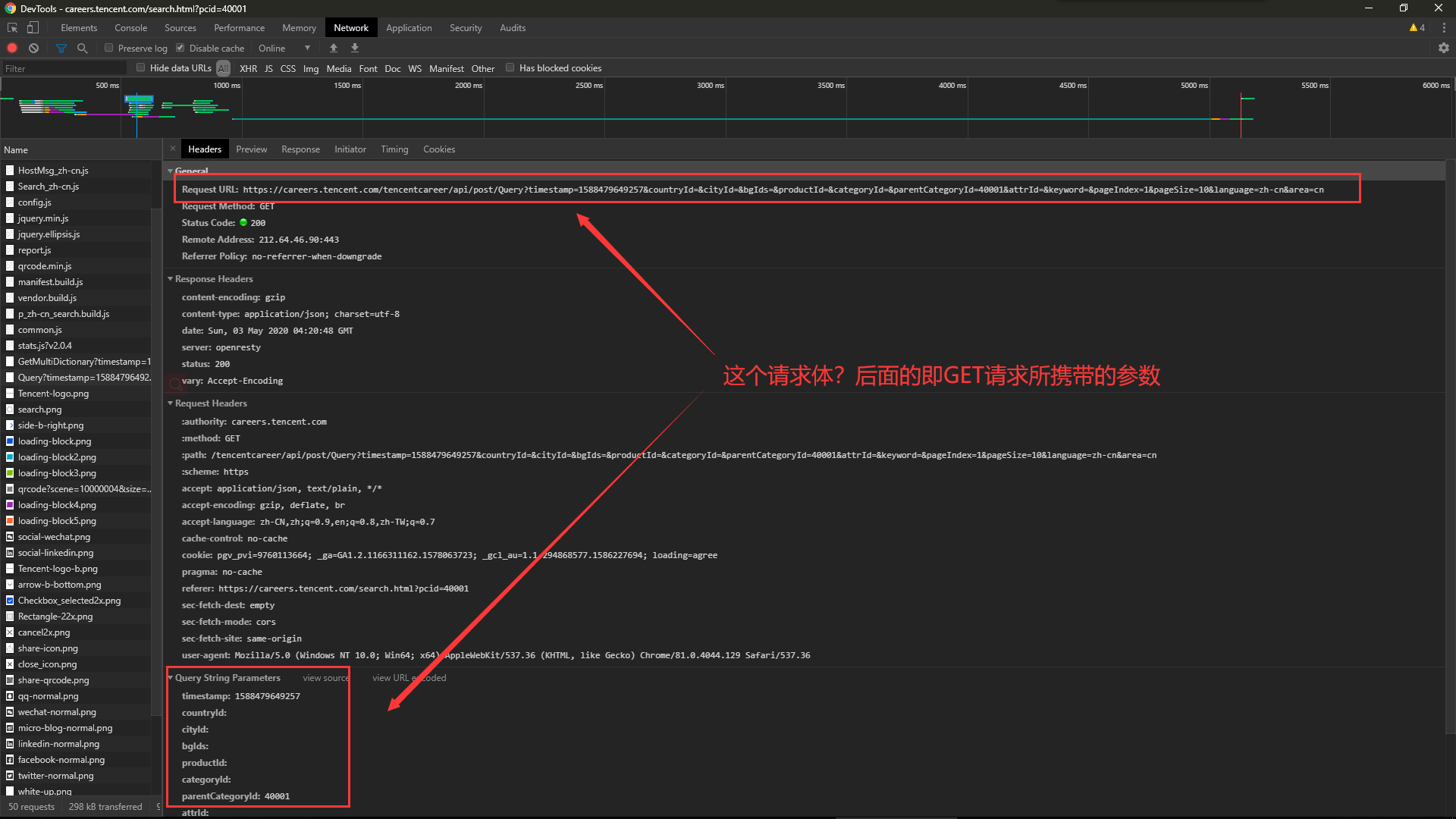Viewport: 1456px width, 819px height.
Task: Select loading-block4.png file icon
Action: pos(10,505)
